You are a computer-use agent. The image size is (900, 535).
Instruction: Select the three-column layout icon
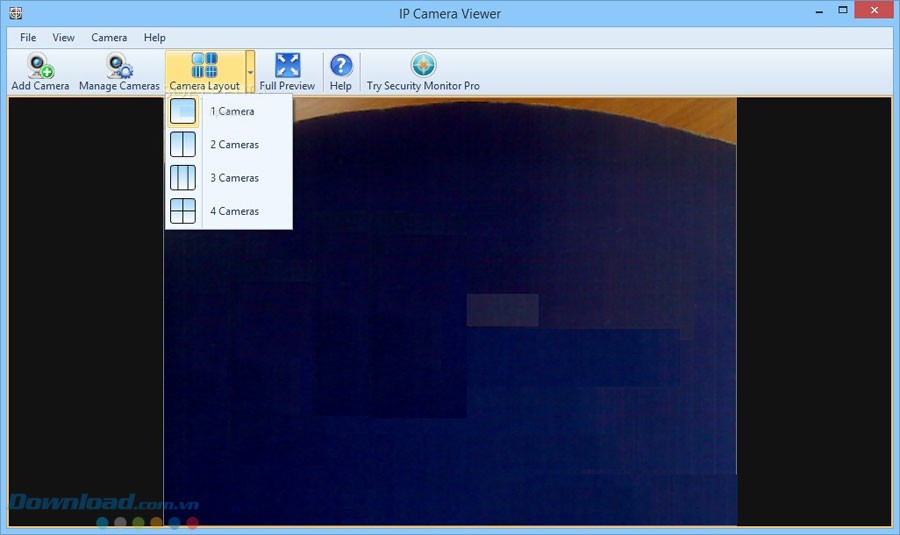(x=183, y=178)
